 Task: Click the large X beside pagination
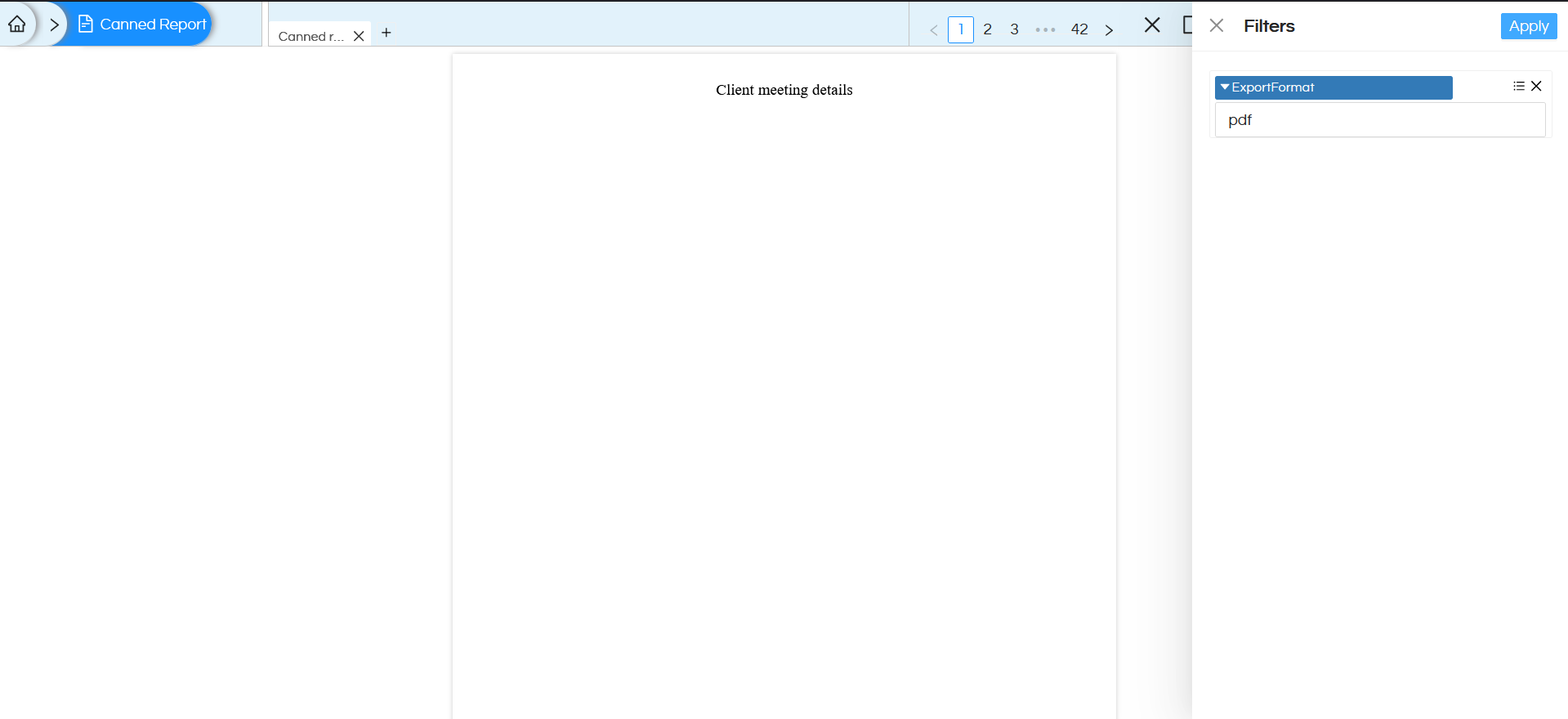click(1152, 25)
